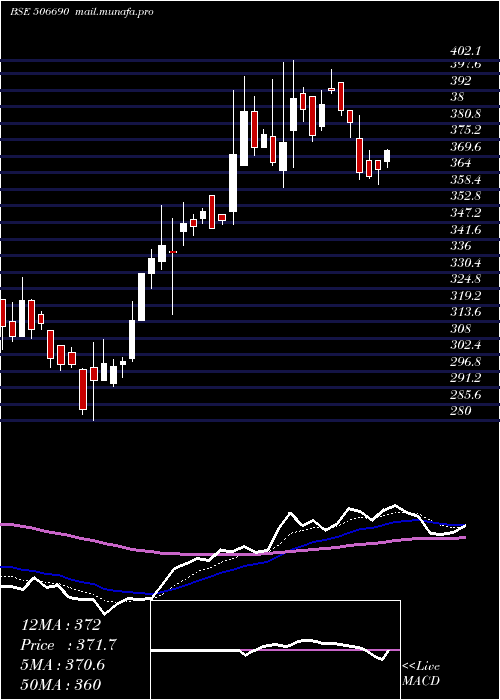Click the 280 price axis label
This screenshot has height=700, width=500.
[x=461, y=411]
